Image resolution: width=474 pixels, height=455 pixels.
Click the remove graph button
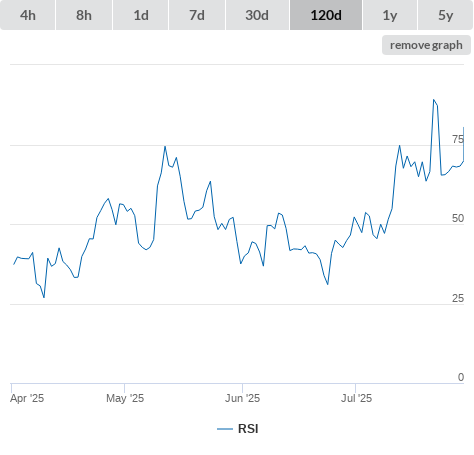pyautogui.click(x=426, y=45)
